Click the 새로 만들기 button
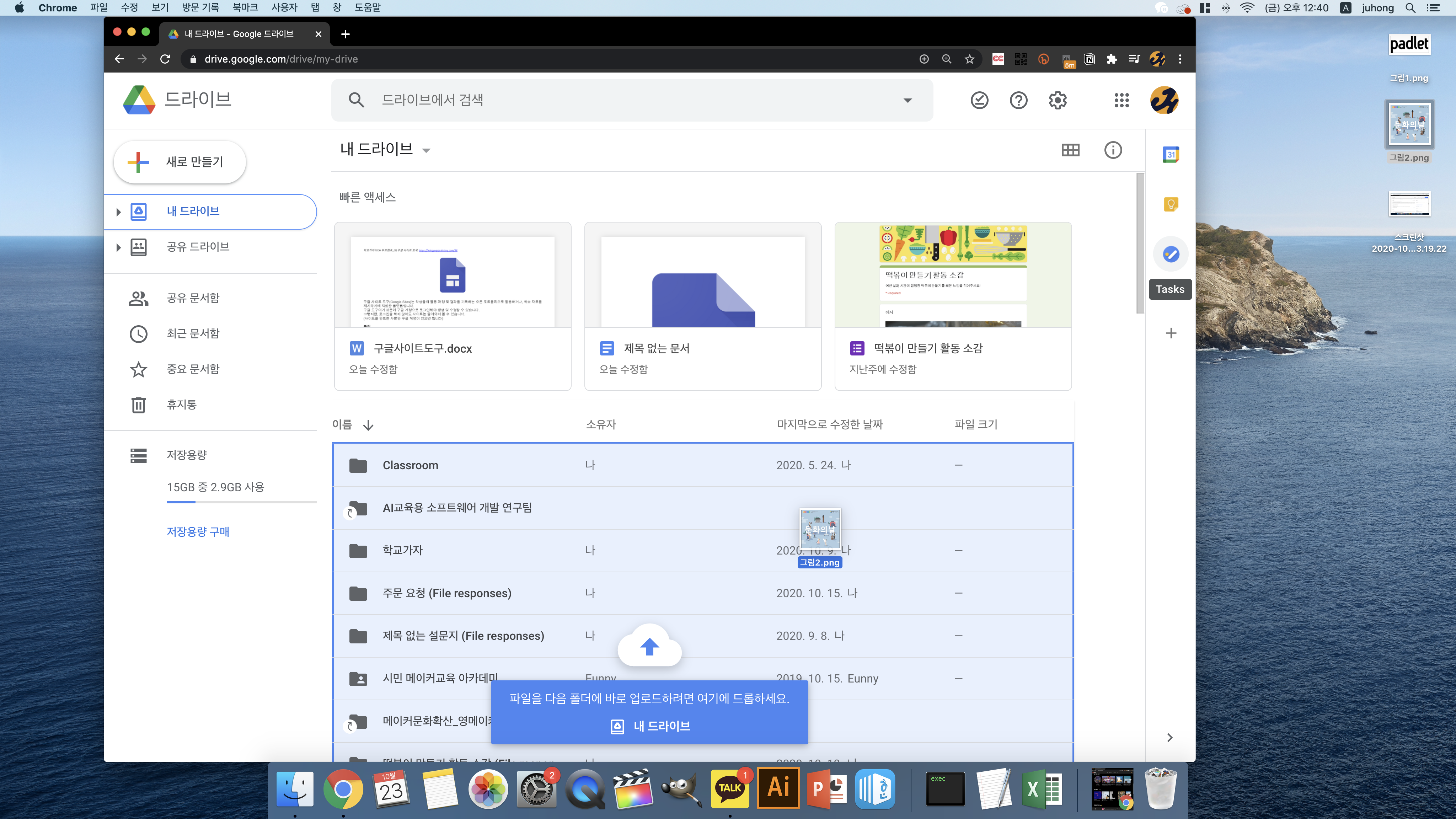The image size is (1456, 819). tap(180, 162)
